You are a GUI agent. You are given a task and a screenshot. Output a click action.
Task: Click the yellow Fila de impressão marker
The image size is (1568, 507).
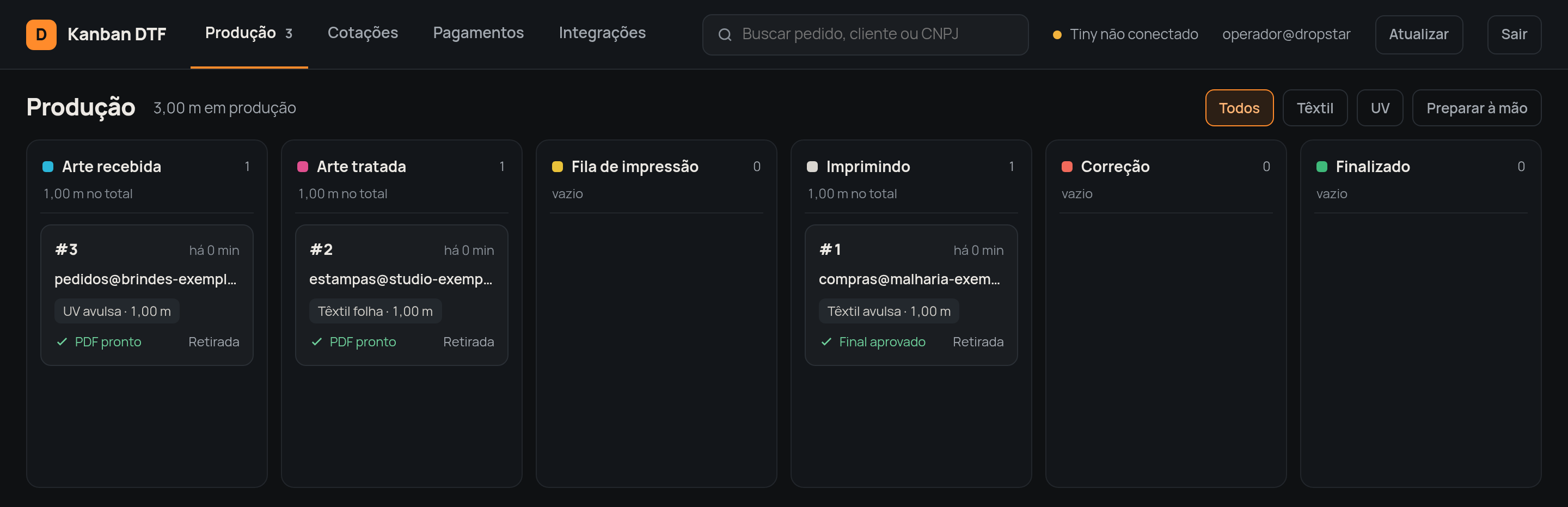tap(557, 167)
